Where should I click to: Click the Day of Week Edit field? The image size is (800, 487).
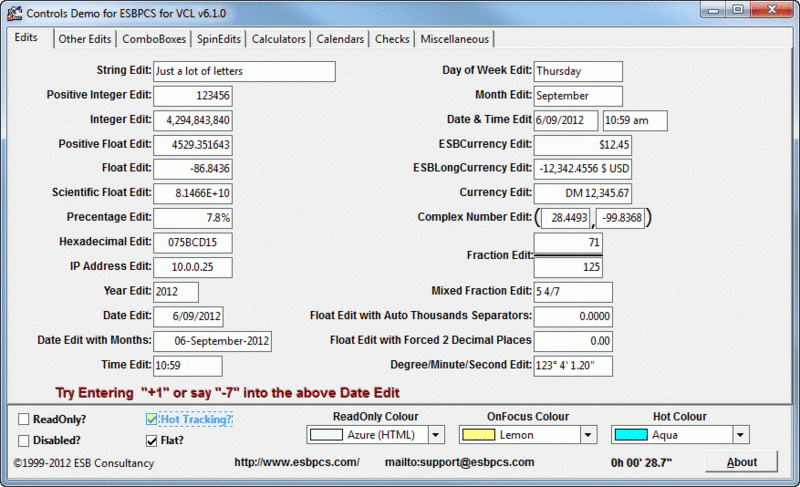(x=578, y=71)
